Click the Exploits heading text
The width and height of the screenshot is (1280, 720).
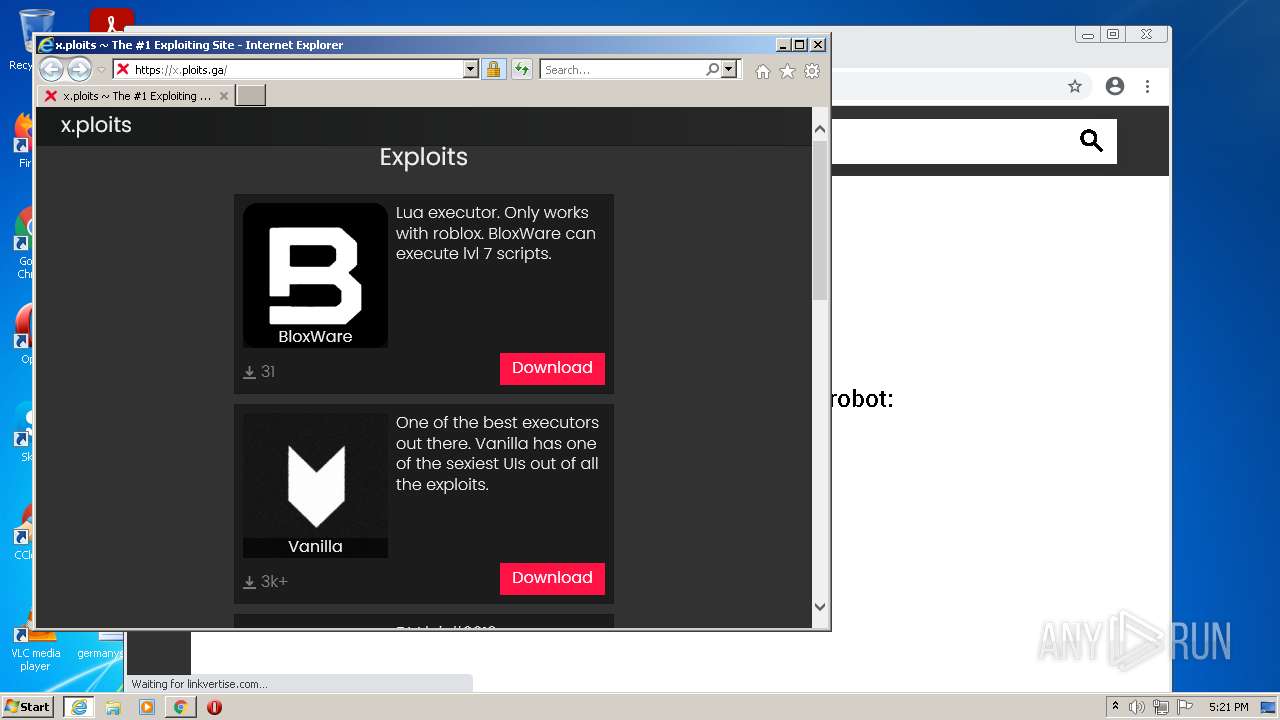click(x=424, y=157)
